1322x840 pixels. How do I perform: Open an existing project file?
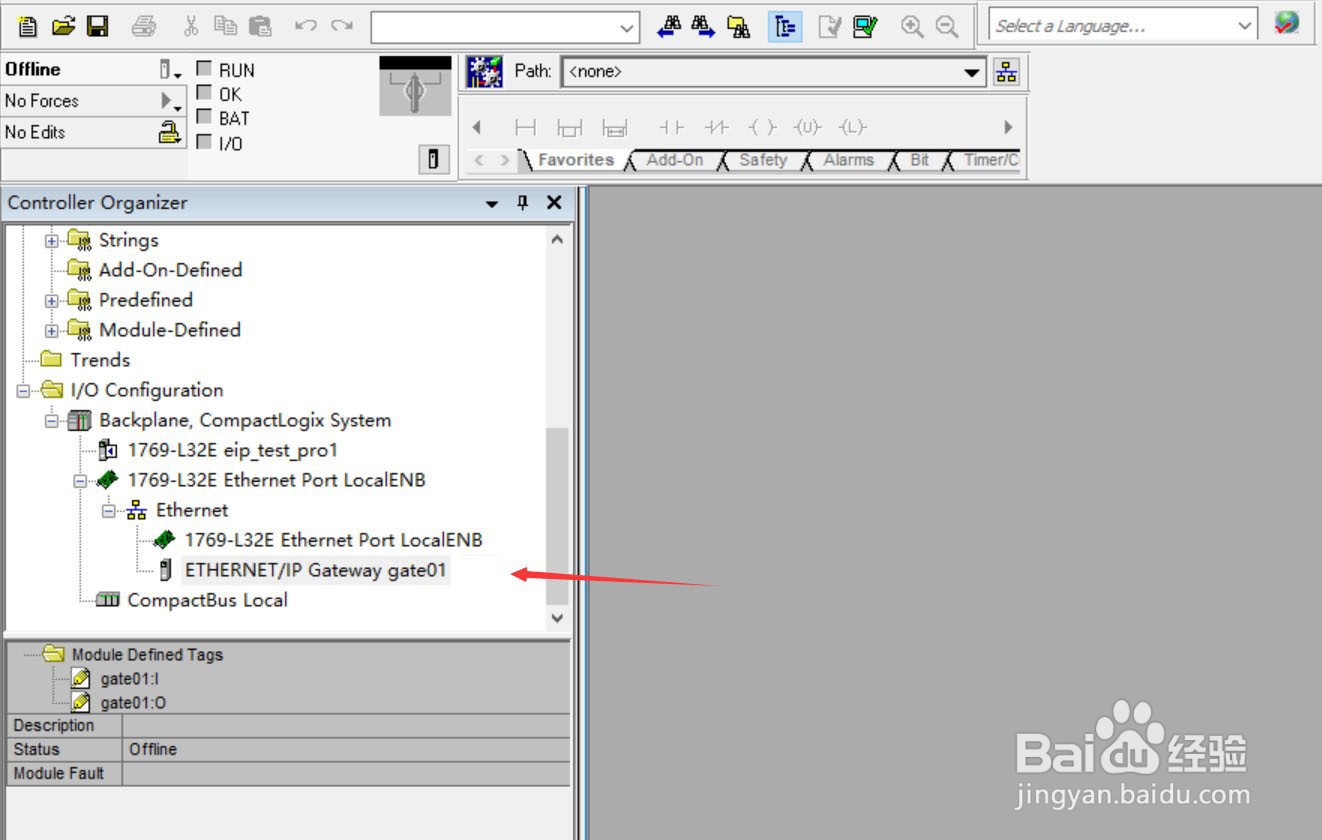[63, 27]
